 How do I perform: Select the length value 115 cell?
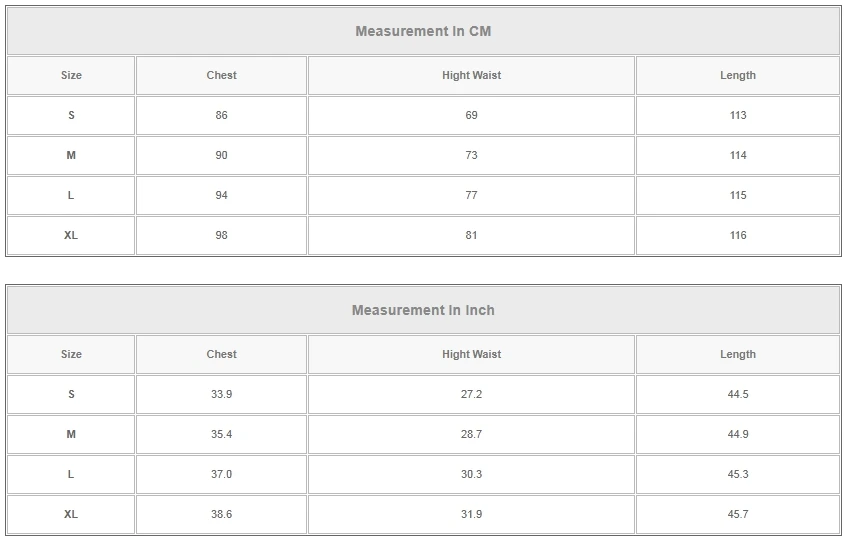click(737, 195)
